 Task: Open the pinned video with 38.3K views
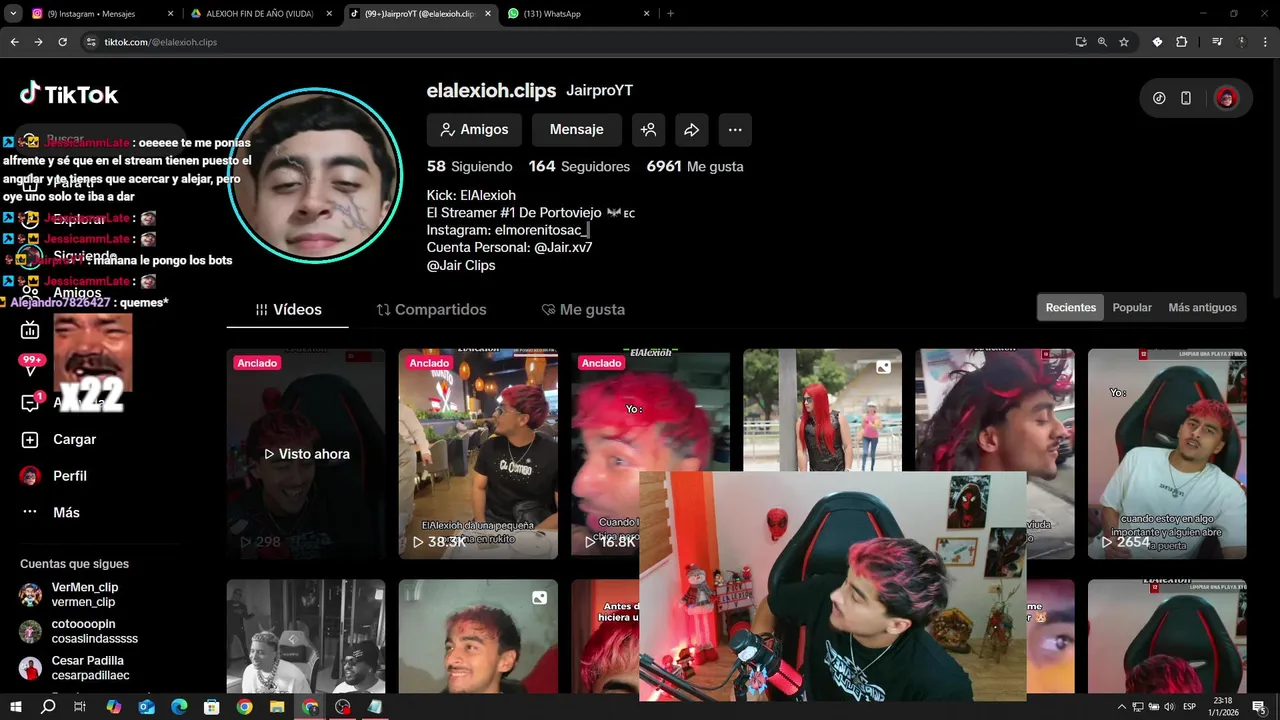[x=478, y=454]
